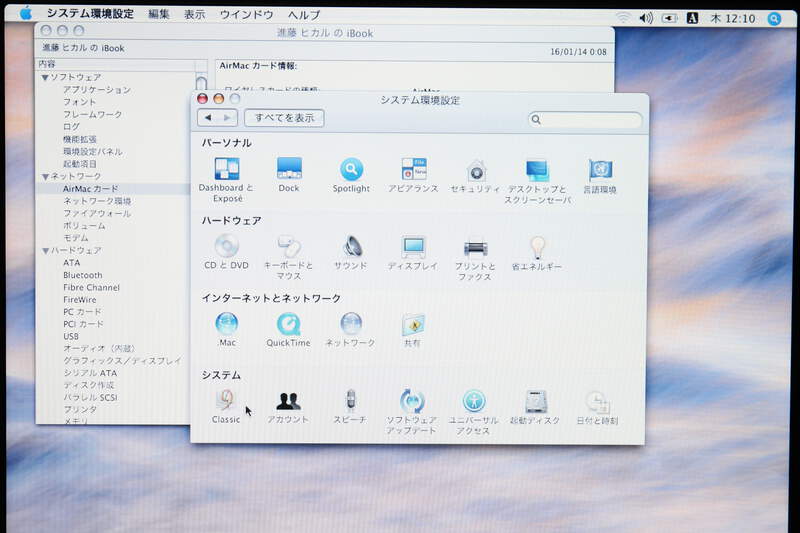Click the menu bar clock 木 12:10
The width and height of the screenshot is (800, 533).
coord(733,19)
